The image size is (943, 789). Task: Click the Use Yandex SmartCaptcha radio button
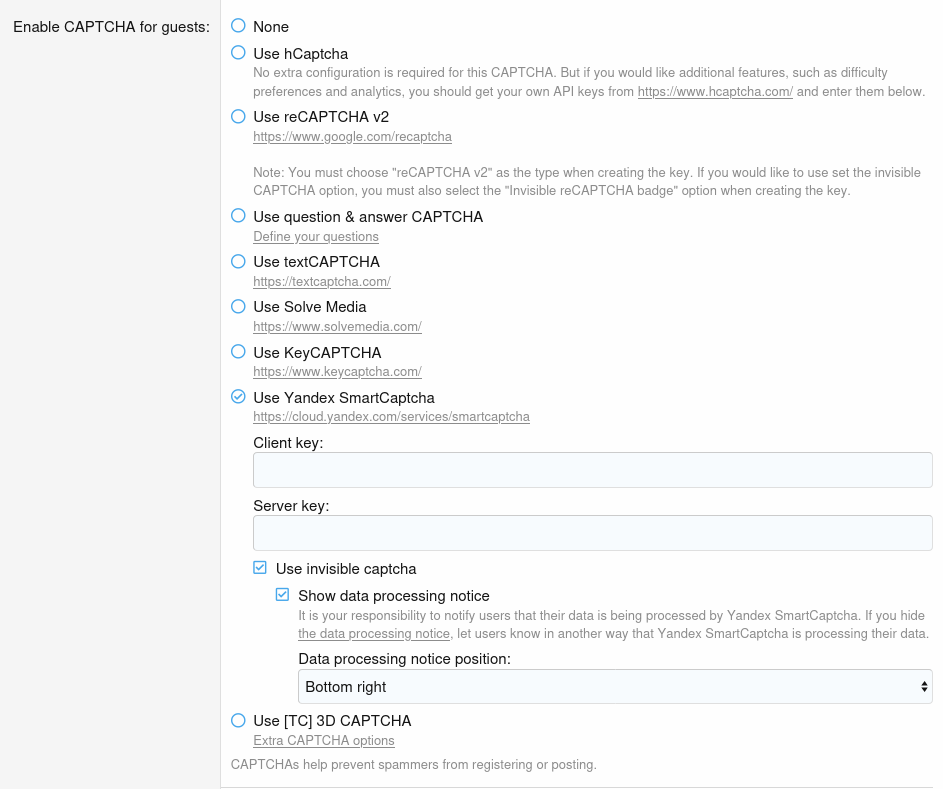coord(238,397)
